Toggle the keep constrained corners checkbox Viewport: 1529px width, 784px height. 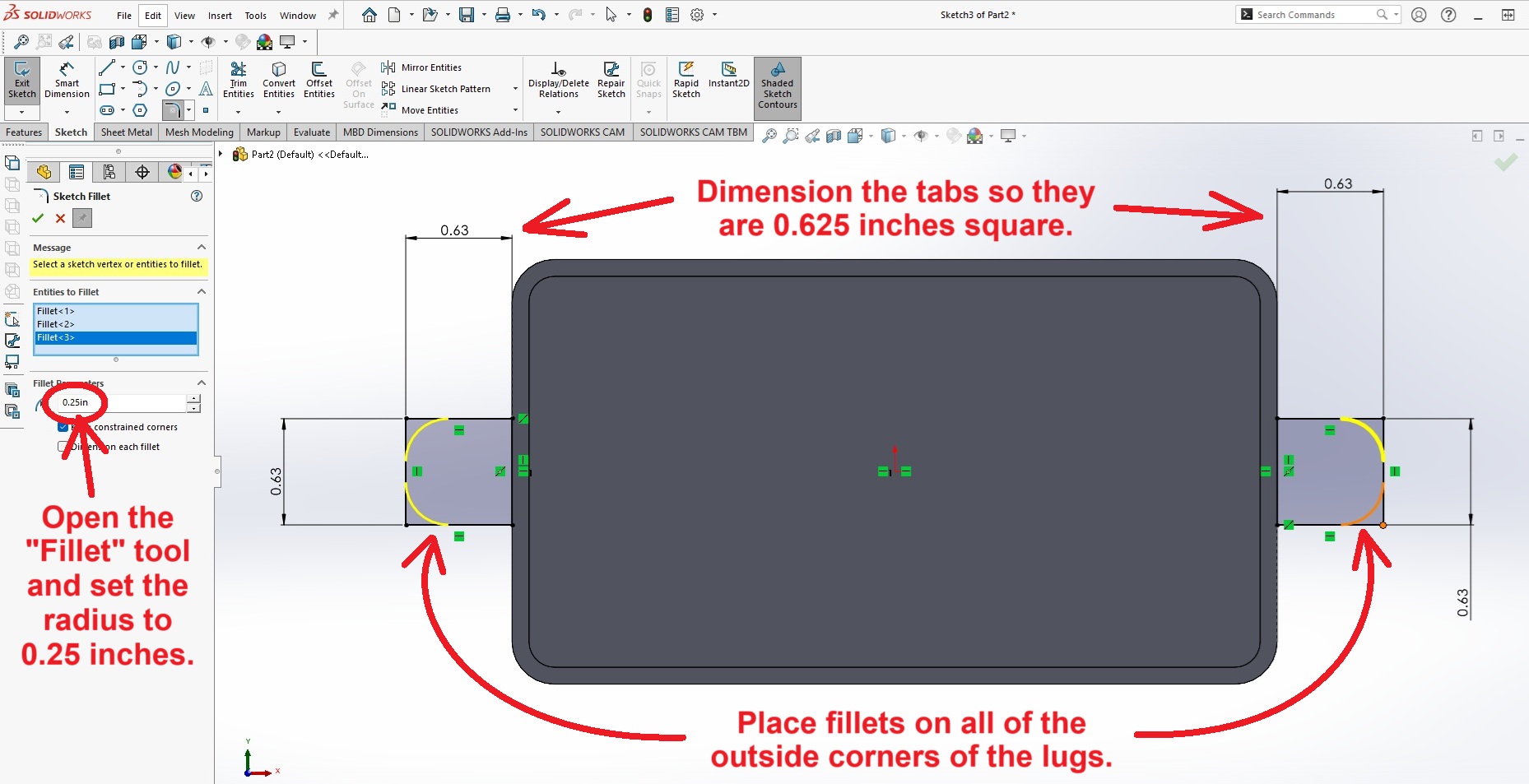pos(63,427)
